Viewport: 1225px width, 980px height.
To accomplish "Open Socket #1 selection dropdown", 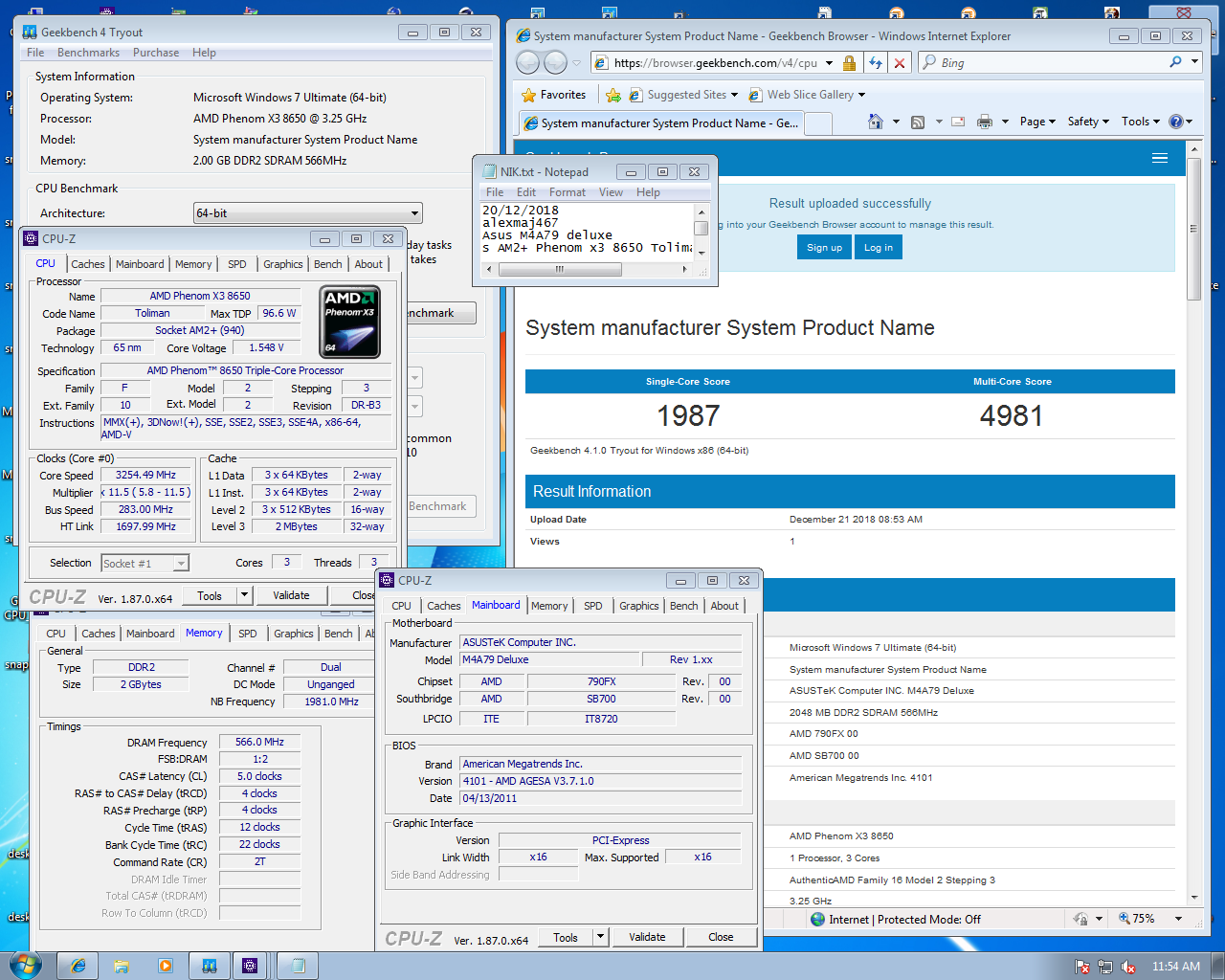I will 145,564.
